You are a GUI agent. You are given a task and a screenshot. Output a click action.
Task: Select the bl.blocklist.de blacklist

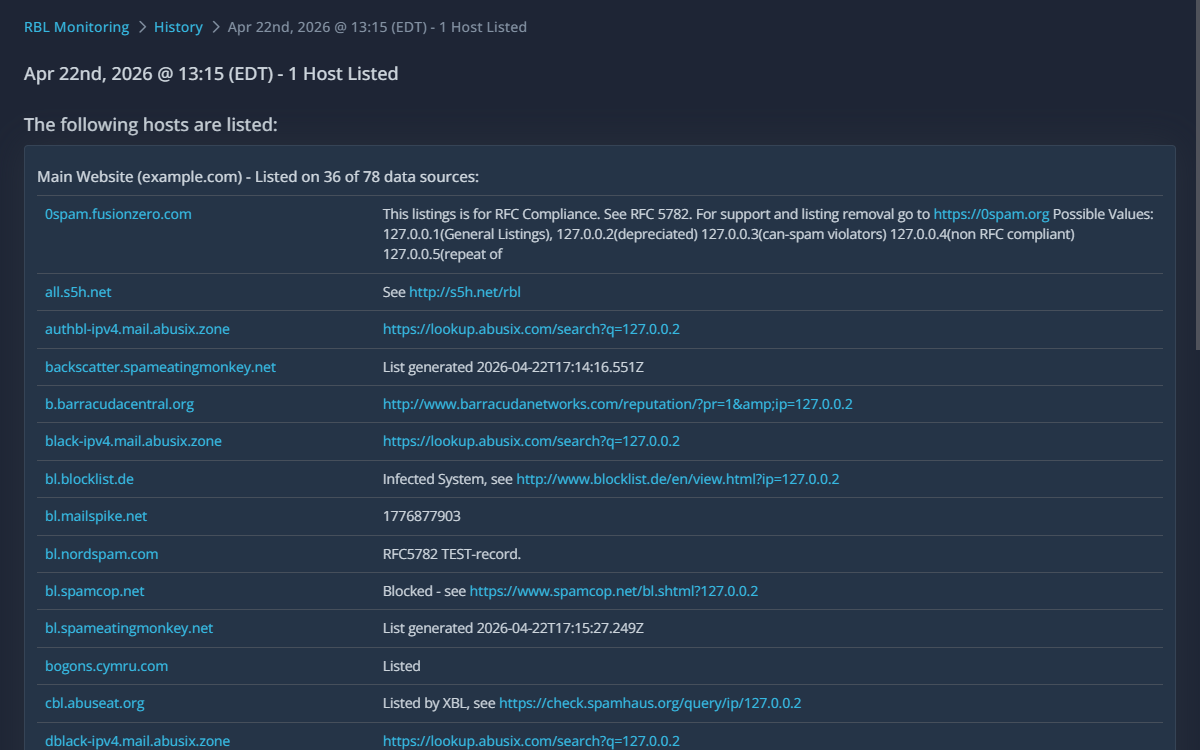pos(89,479)
